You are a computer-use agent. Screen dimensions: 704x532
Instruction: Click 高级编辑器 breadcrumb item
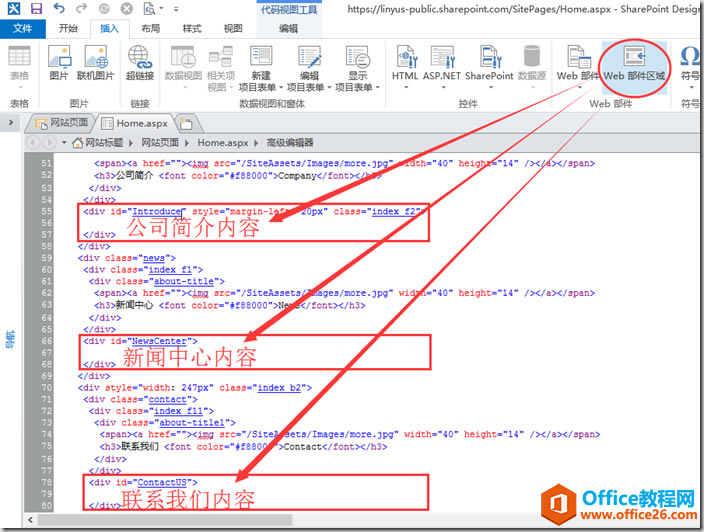click(288, 143)
